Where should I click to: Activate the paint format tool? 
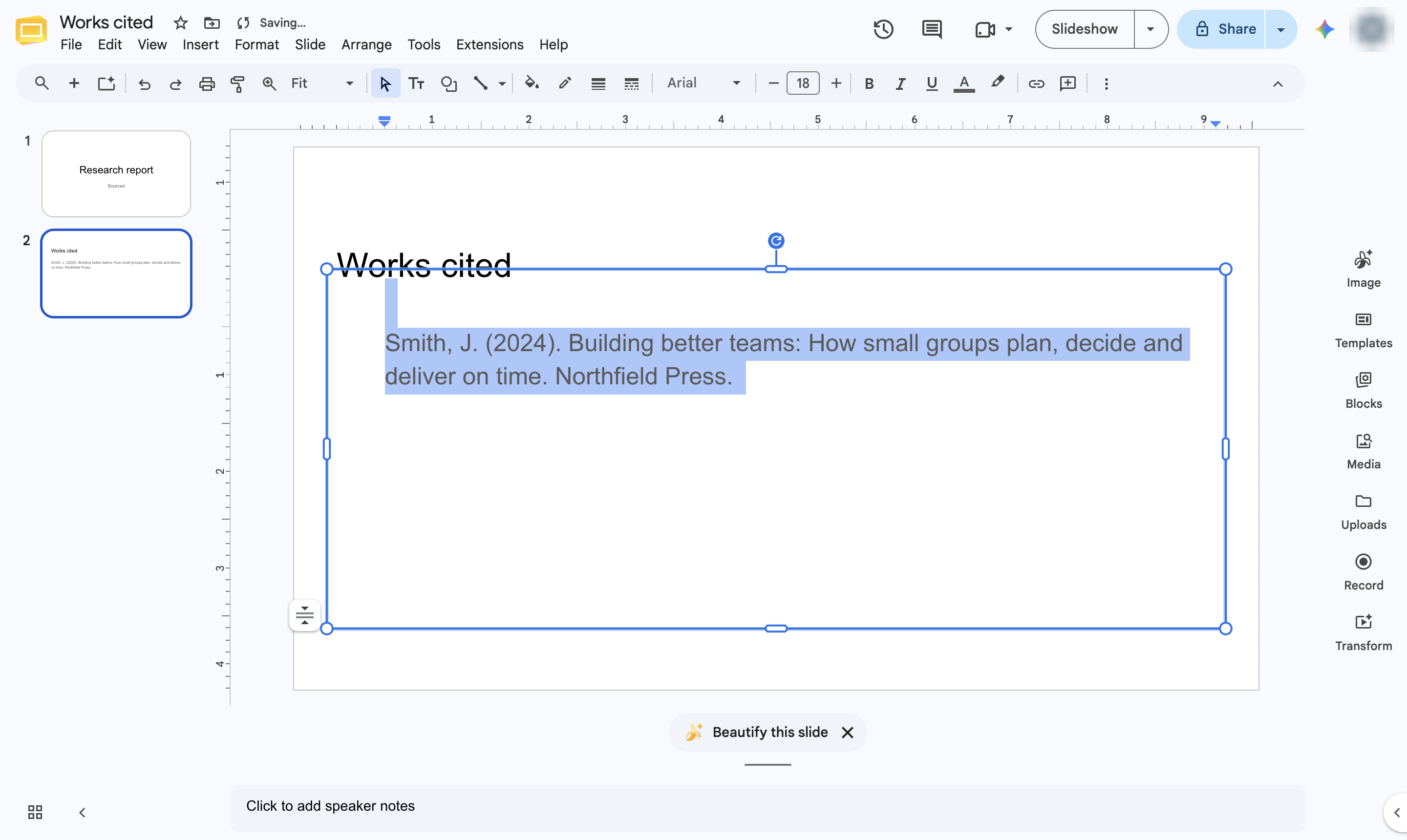(238, 84)
